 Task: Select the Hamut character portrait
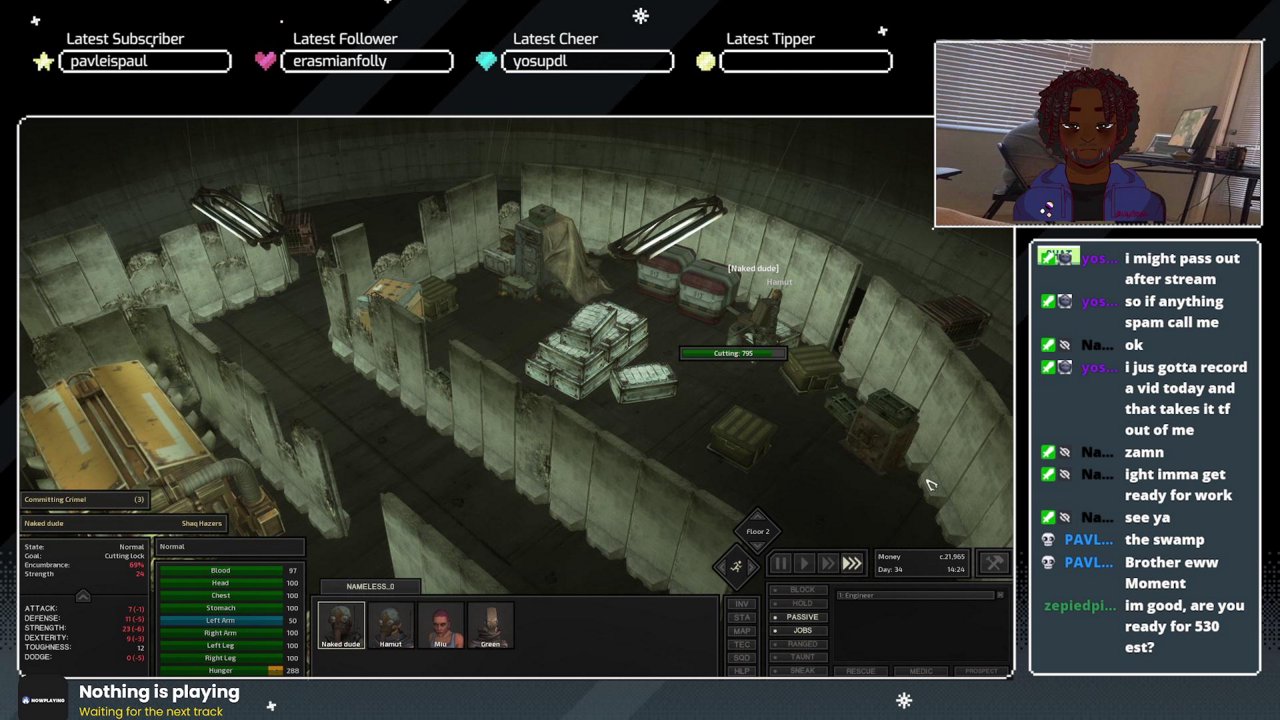391,625
